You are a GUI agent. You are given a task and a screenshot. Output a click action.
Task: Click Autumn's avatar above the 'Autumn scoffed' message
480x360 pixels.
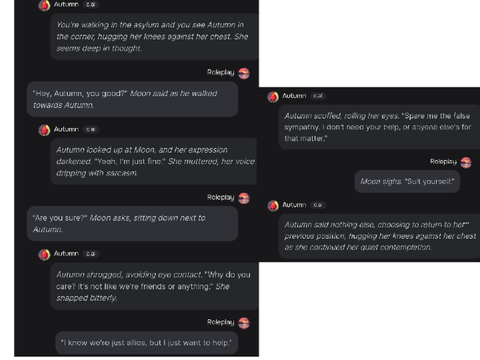[273, 97]
